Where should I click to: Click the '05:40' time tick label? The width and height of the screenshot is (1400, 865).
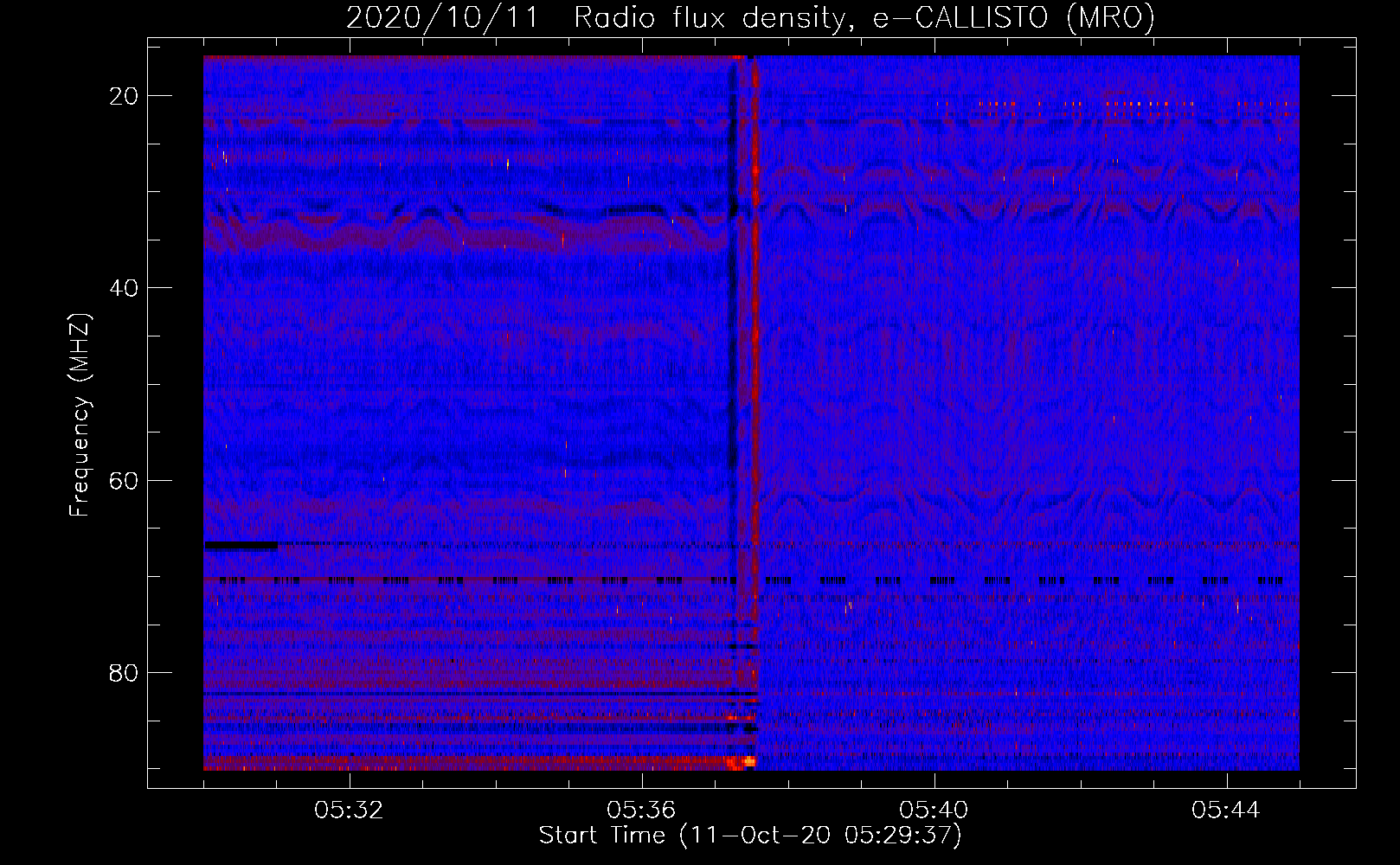(934, 811)
